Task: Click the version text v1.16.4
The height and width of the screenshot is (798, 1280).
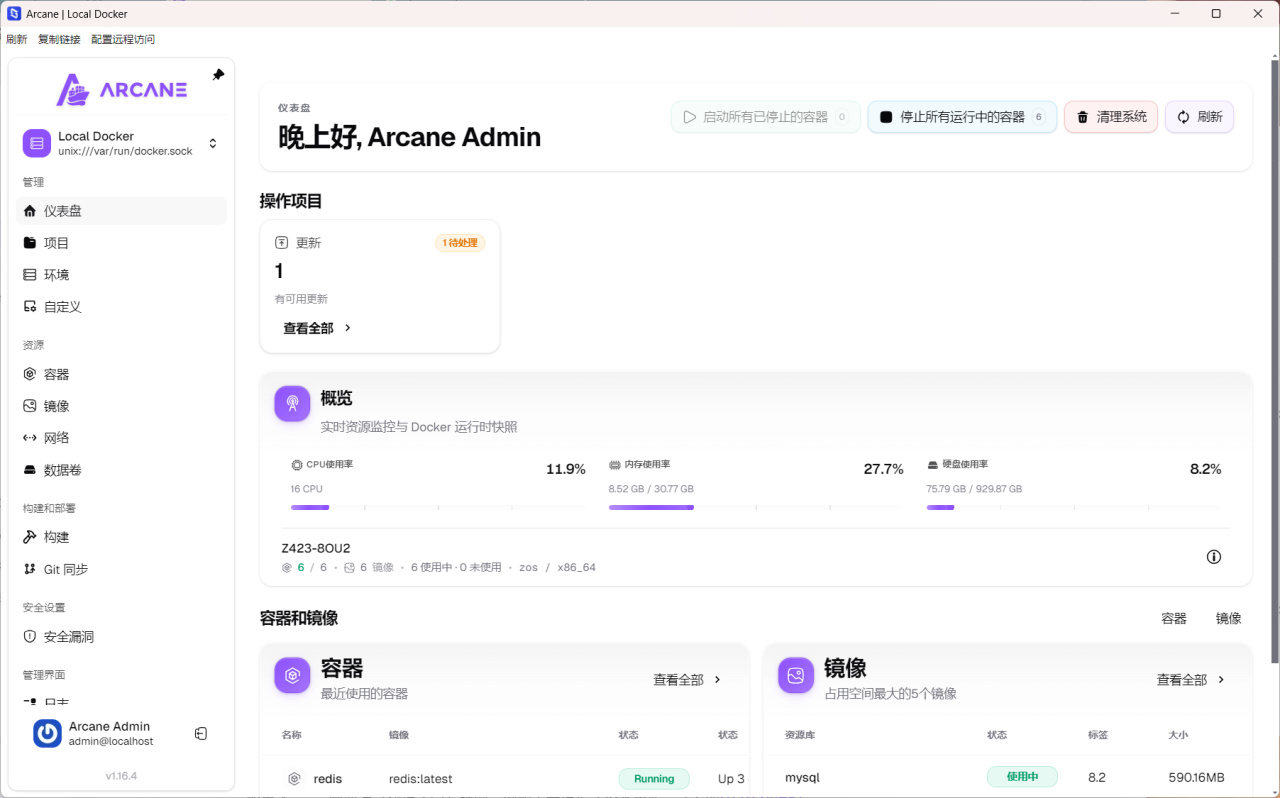Action: [x=121, y=776]
